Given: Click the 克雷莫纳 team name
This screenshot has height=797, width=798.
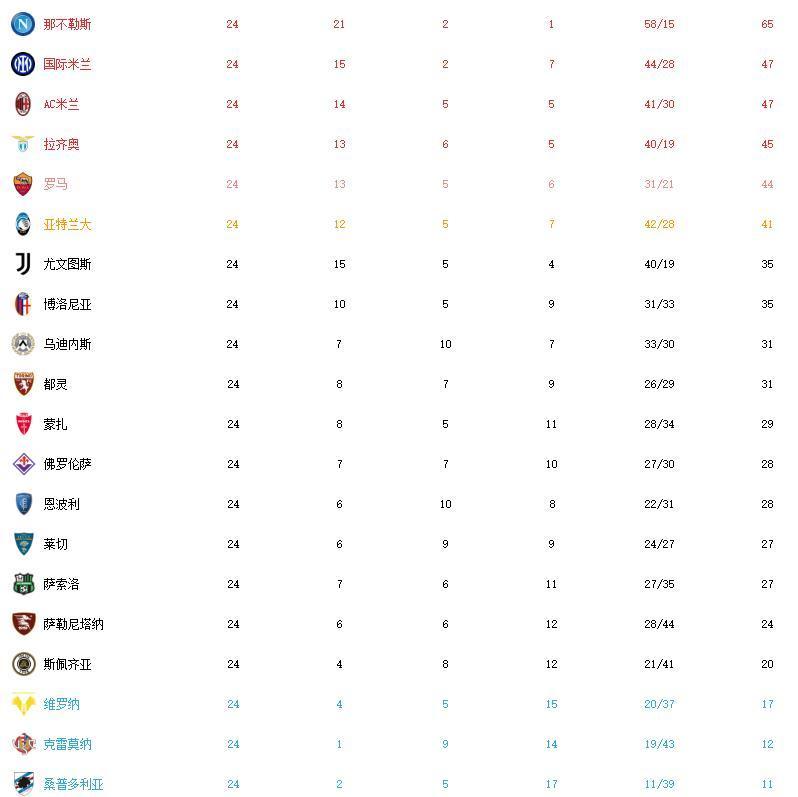Looking at the screenshot, I should 67,744.
